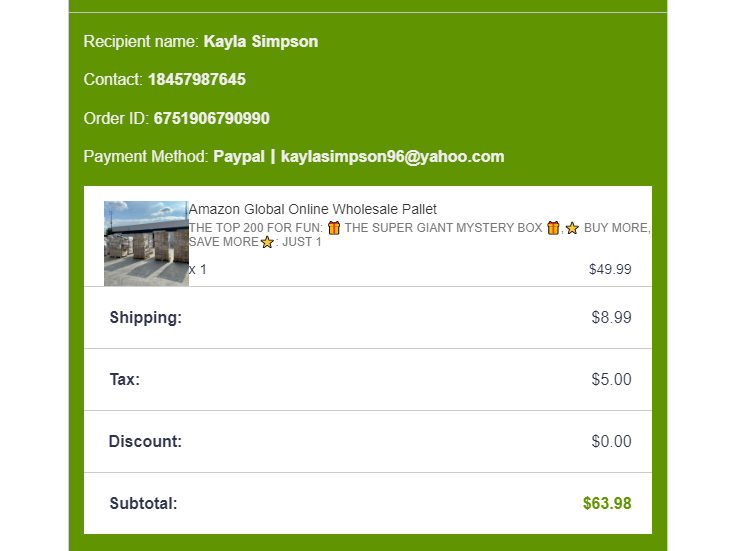Screen dimensions: 747x551
Task: Click the star emoji after SAVE MORE
Action: pos(267,242)
